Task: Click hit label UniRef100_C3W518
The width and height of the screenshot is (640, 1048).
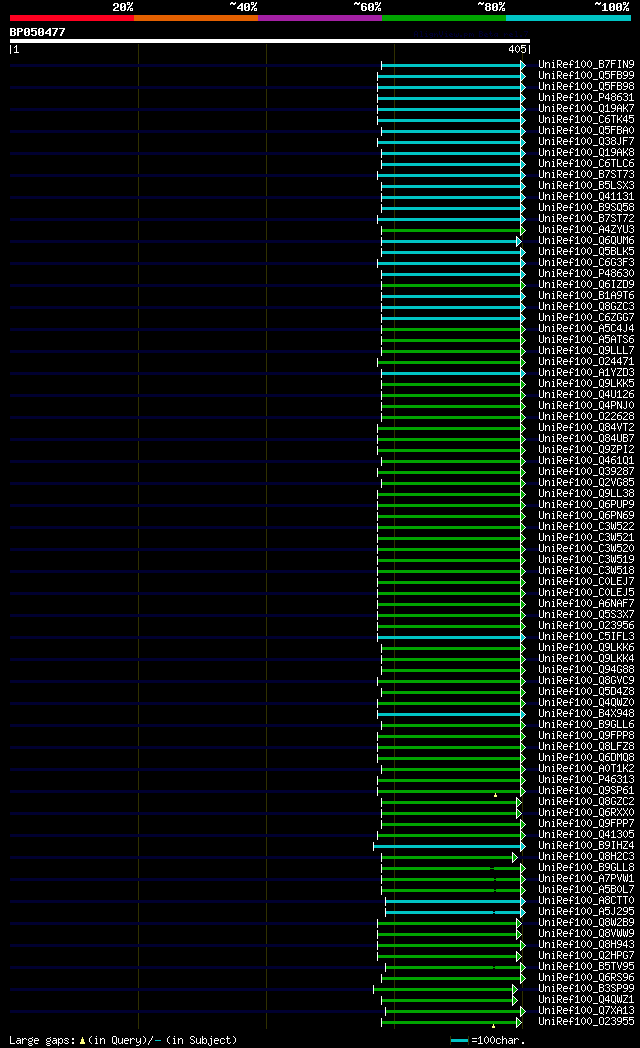Action: point(587,570)
